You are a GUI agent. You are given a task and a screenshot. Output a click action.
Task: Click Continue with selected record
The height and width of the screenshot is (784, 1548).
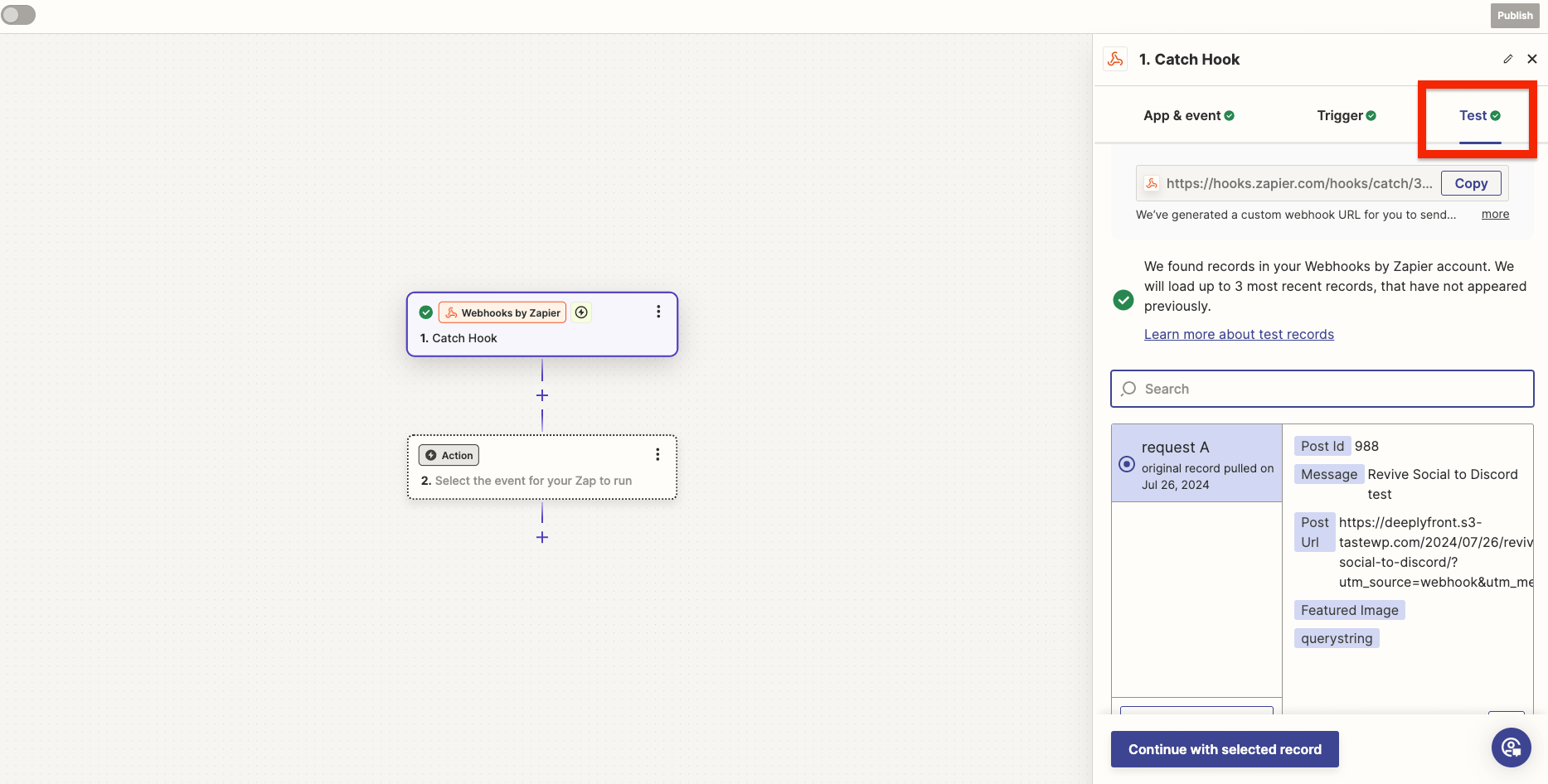(1225, 749)
